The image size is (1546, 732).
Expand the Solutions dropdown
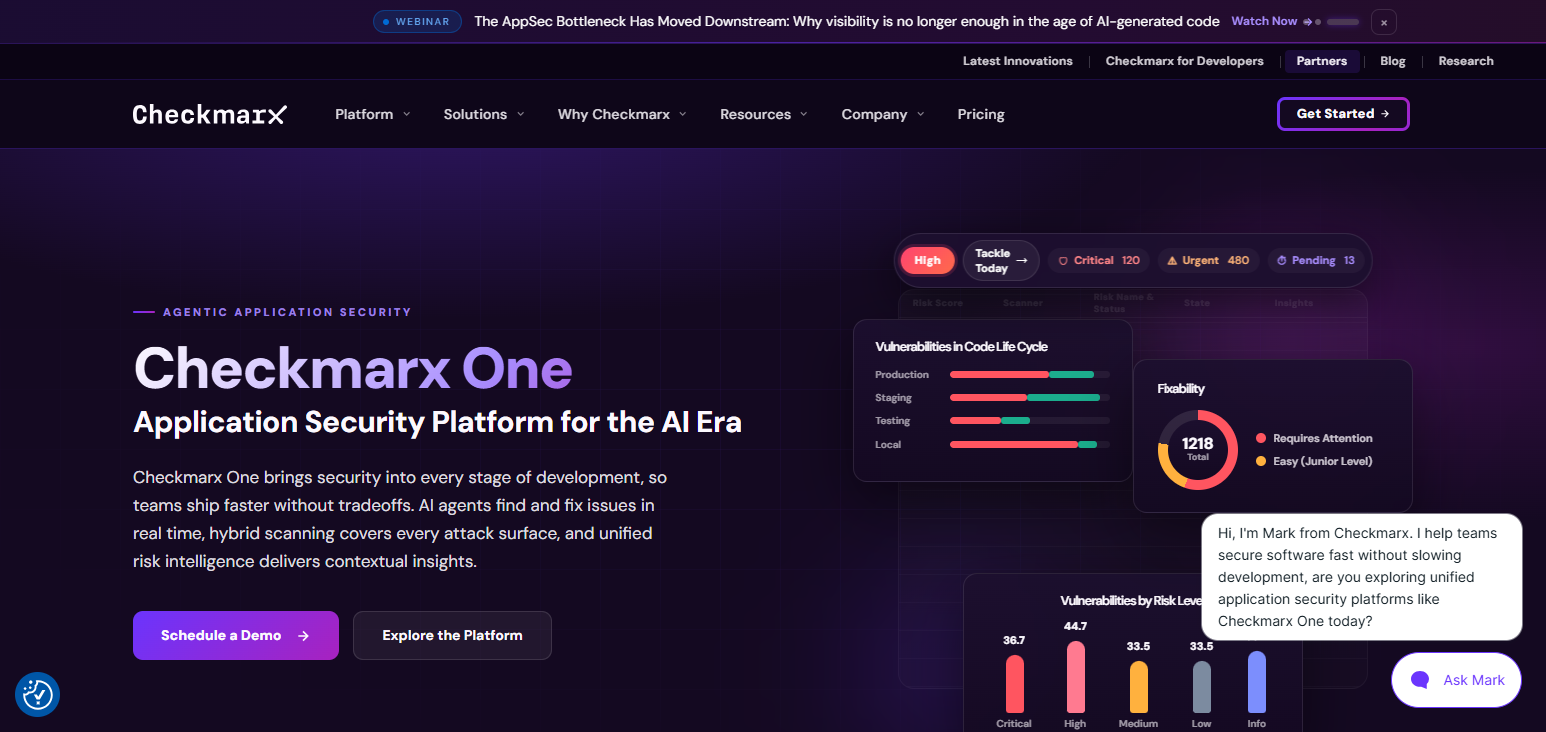484,114
